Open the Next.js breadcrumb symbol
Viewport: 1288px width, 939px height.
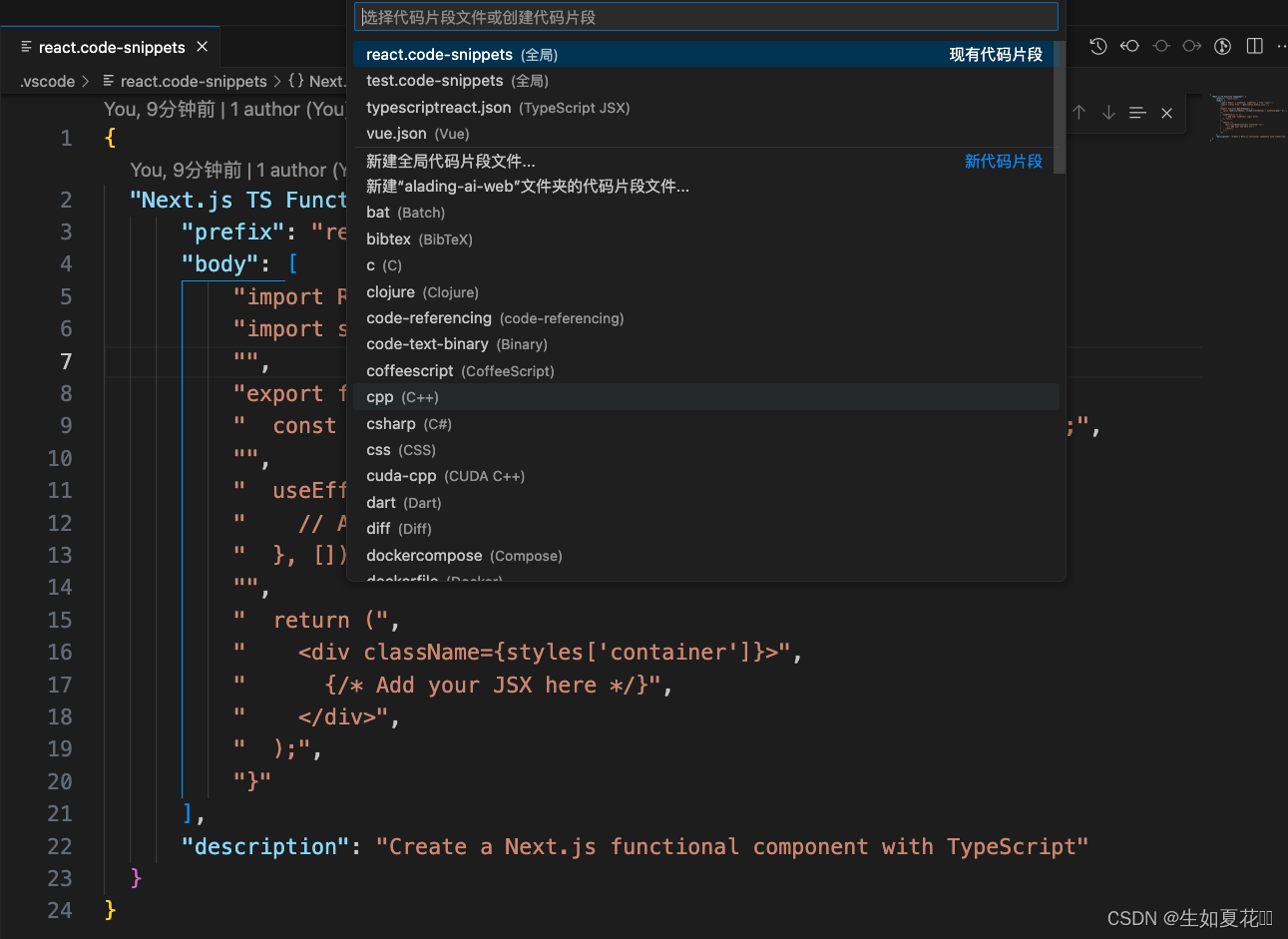pyautogui.click(x=317, y=81)
